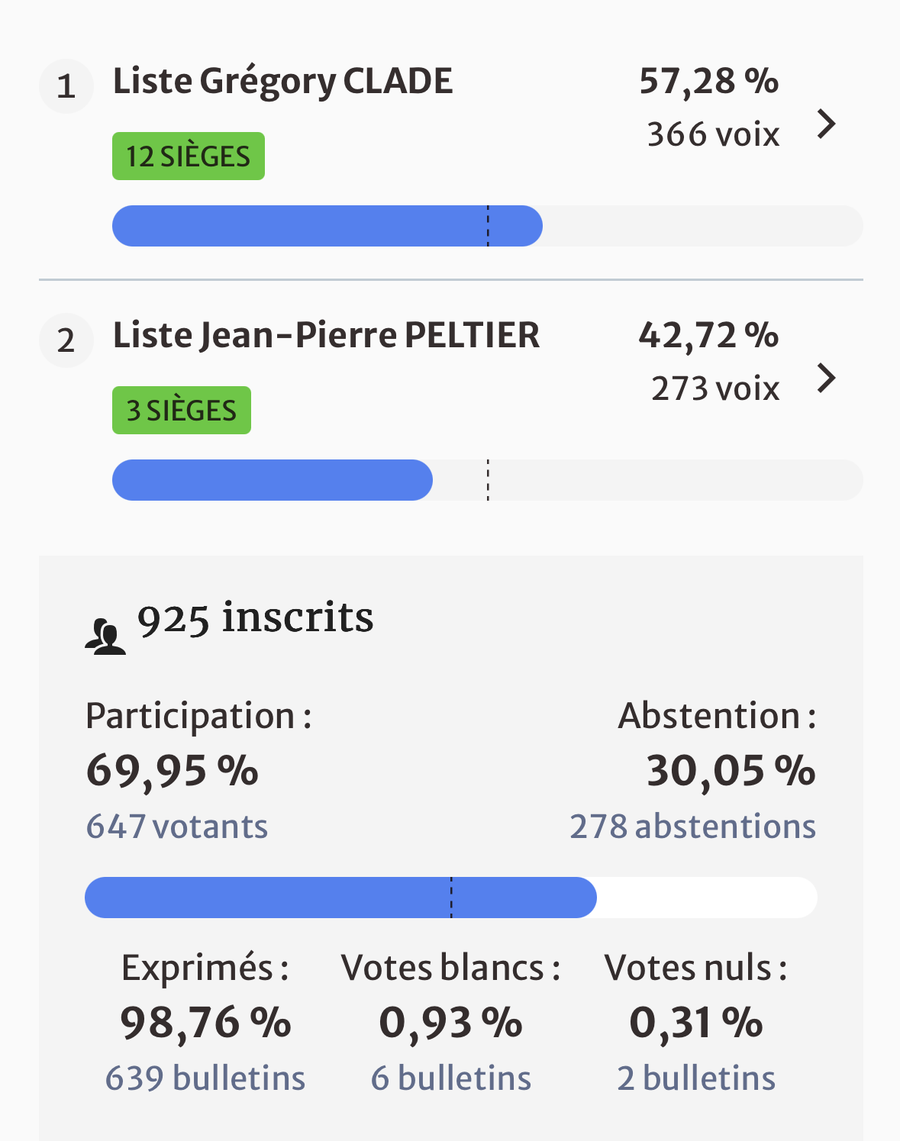Select the 278 abstentions text
The image size is (900, 1141).
pyautogui.click(x=692, y=827)
